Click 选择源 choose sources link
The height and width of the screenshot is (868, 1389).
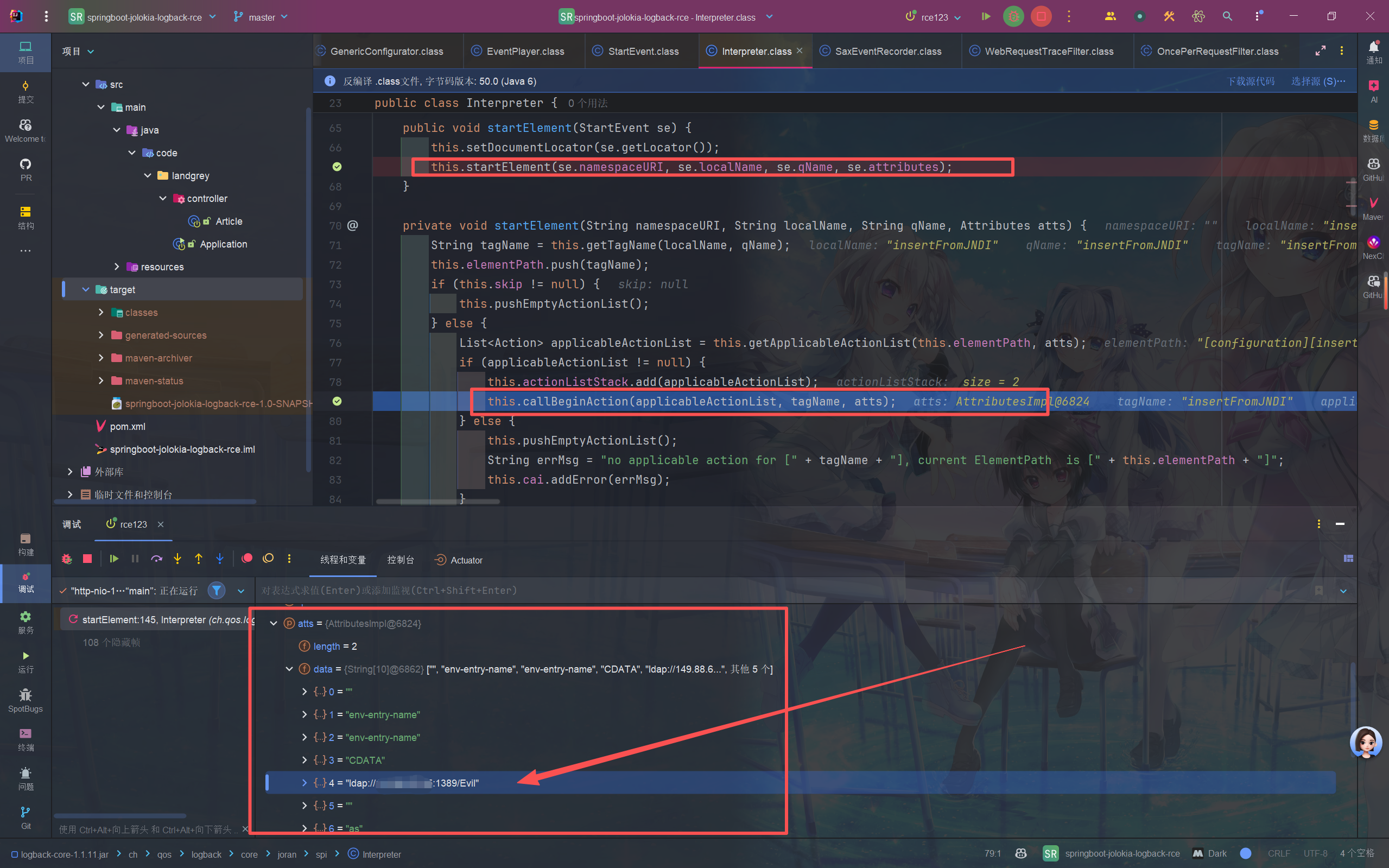(1317, 81)
